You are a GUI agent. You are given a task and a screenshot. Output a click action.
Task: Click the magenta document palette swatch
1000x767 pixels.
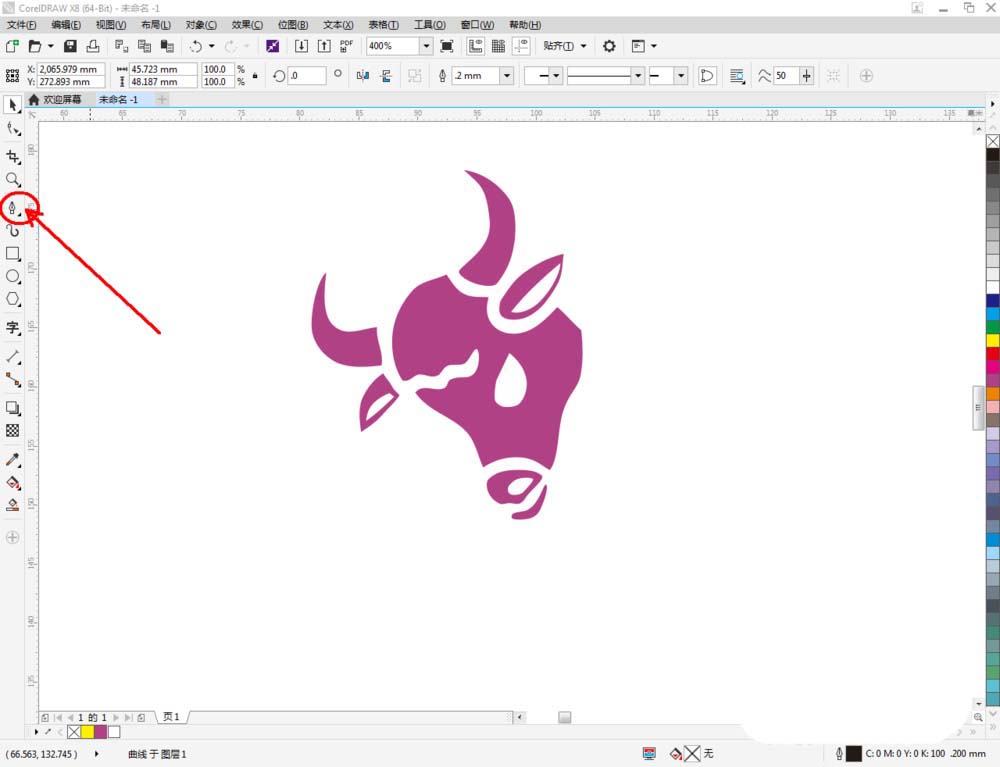coord(101,732)
